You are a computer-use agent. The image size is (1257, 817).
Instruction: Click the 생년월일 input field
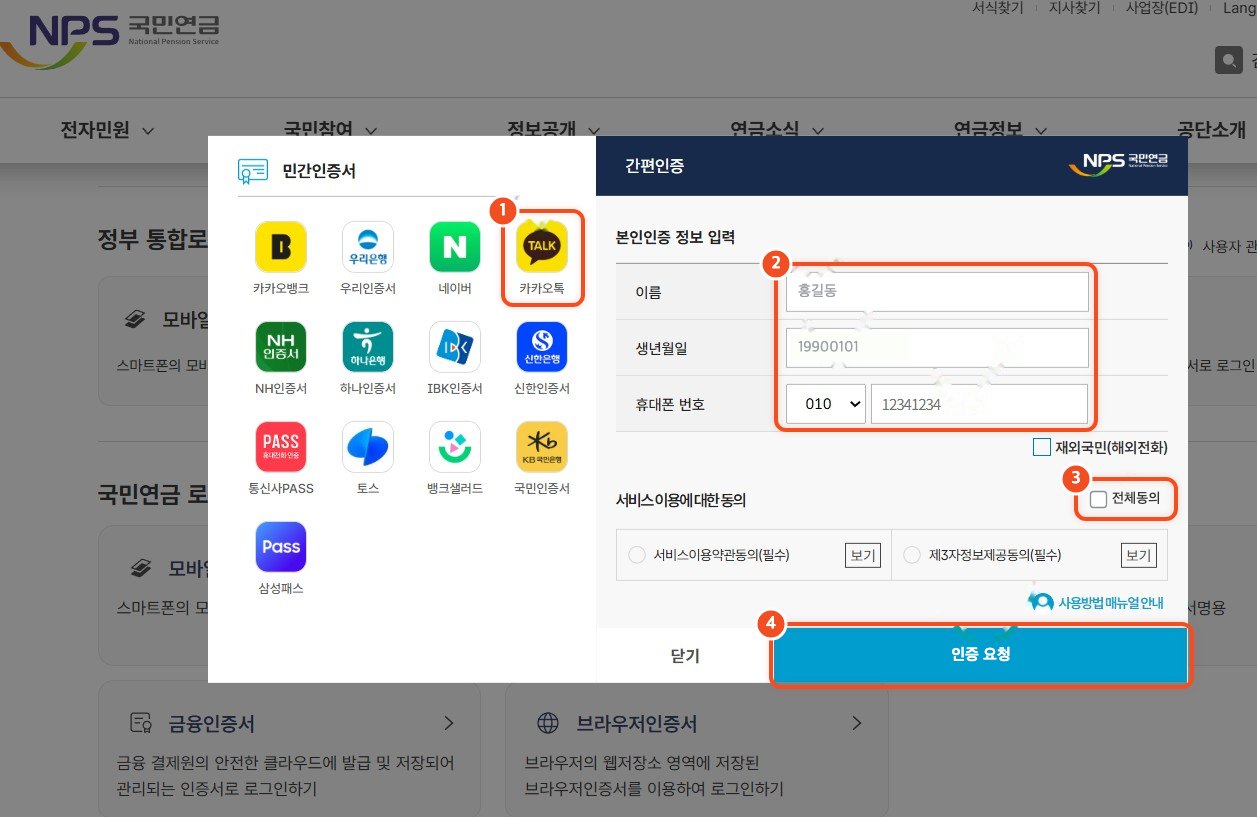[x=937, y=348]
